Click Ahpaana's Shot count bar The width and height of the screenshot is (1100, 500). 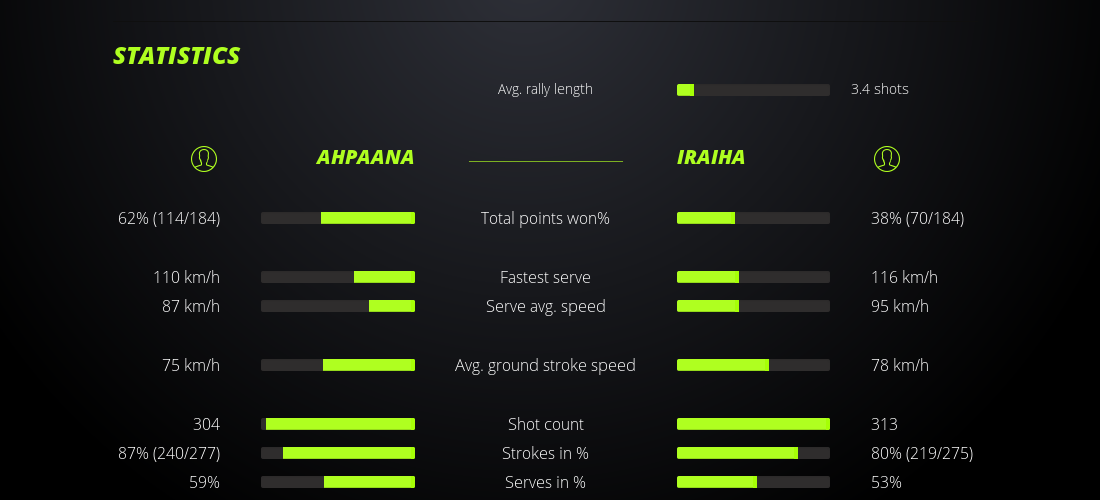pos(338,424)
